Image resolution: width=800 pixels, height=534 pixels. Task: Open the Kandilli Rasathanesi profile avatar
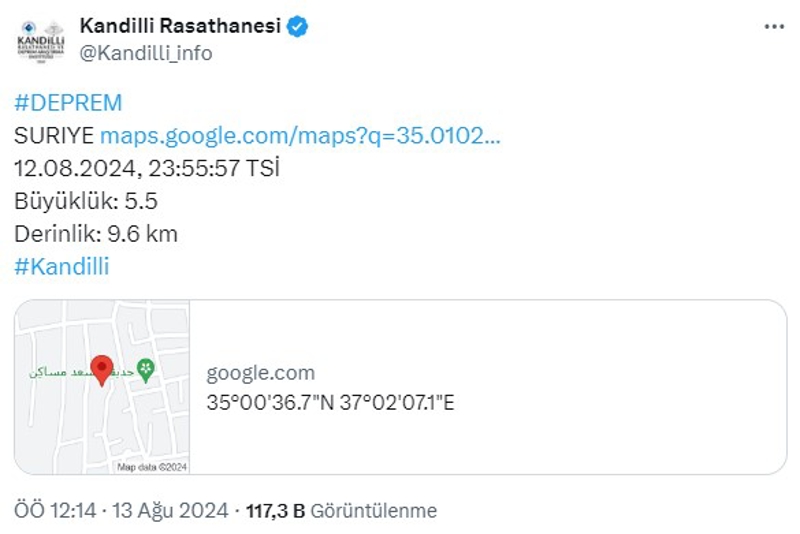[x=40, y=38]
